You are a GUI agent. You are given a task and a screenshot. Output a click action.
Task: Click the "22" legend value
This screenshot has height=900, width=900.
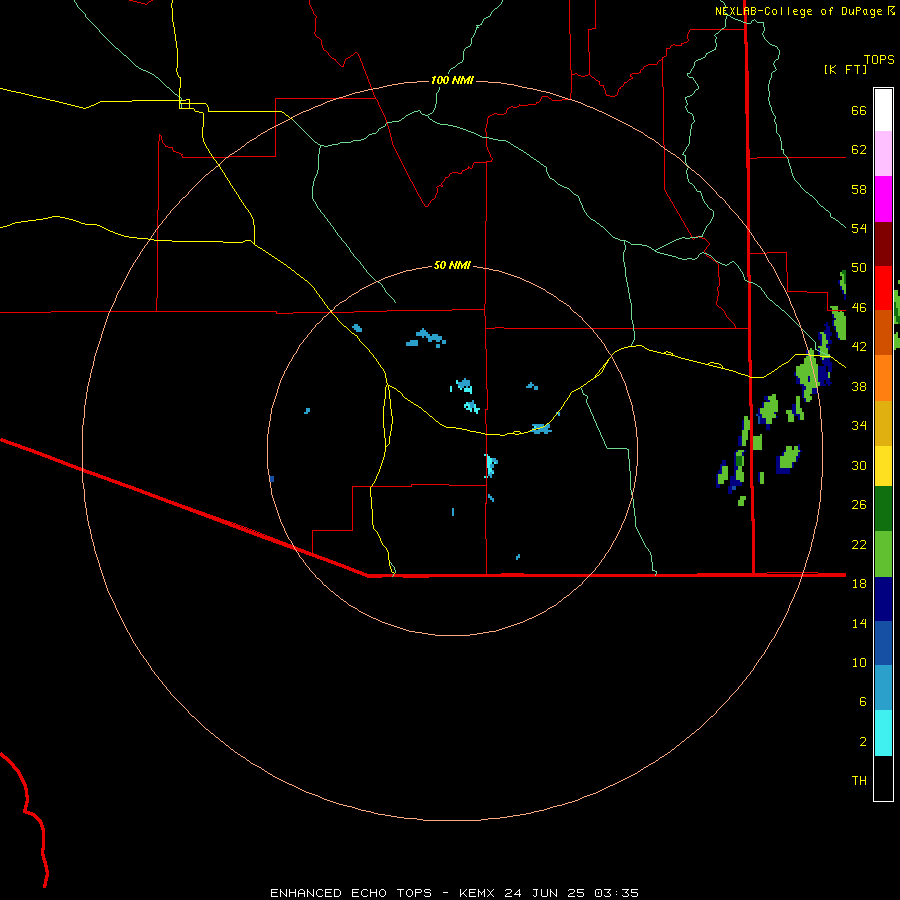(x=859, y=544)
